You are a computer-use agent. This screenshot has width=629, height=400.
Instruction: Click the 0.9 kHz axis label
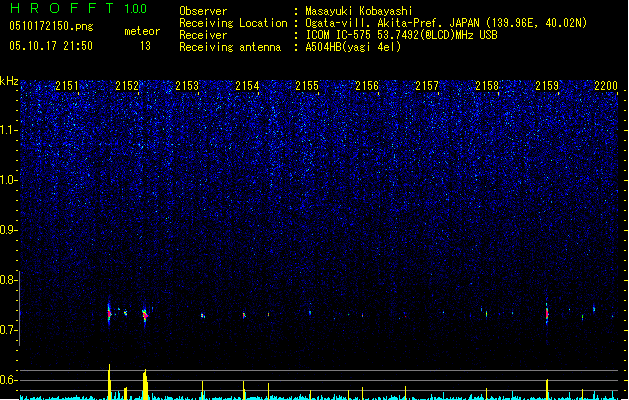tap(8, 230)
